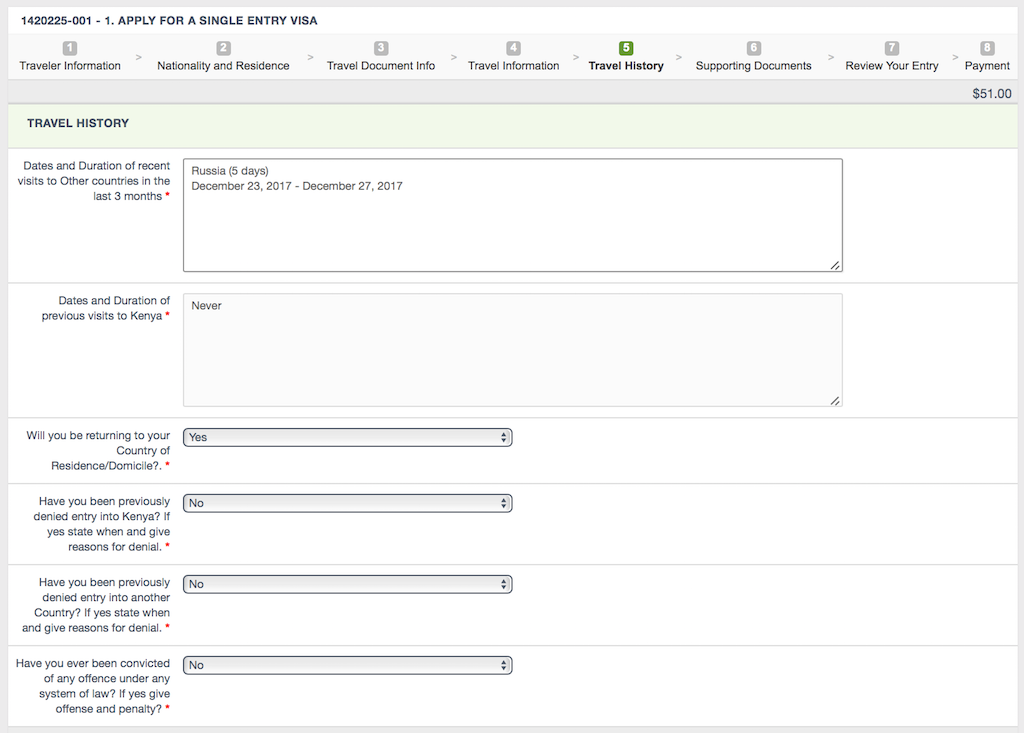
Task: Jump to the Payment step
Action: 987,66
